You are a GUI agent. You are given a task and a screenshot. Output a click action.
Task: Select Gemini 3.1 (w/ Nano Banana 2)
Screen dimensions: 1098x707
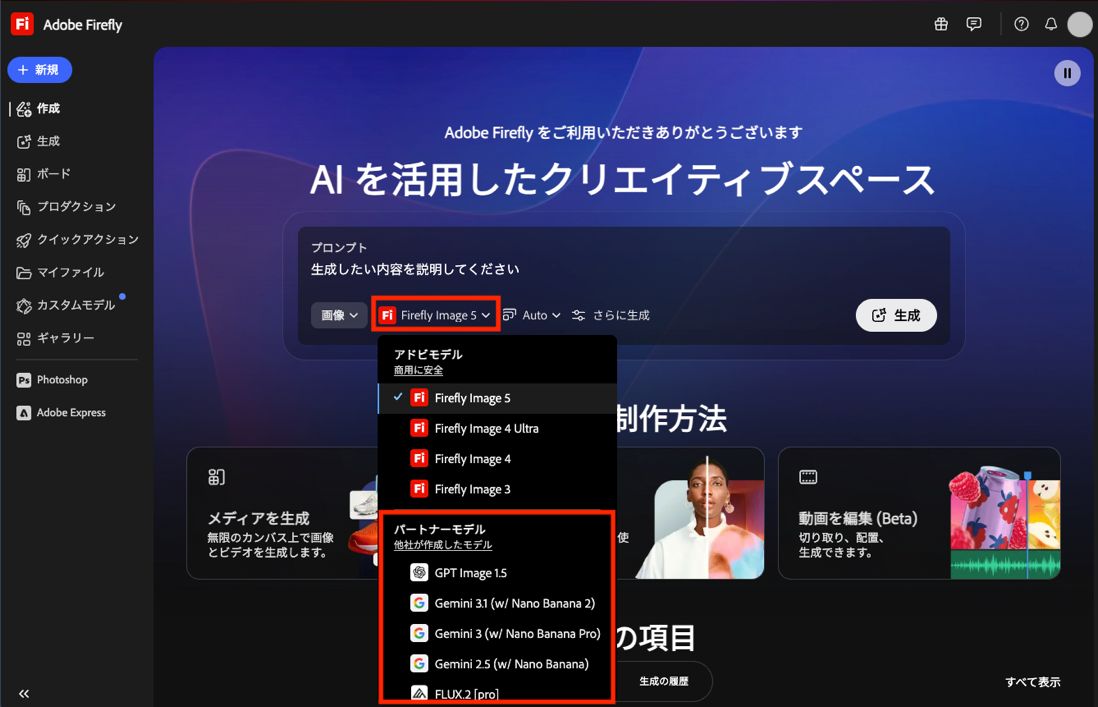(497, 603)
